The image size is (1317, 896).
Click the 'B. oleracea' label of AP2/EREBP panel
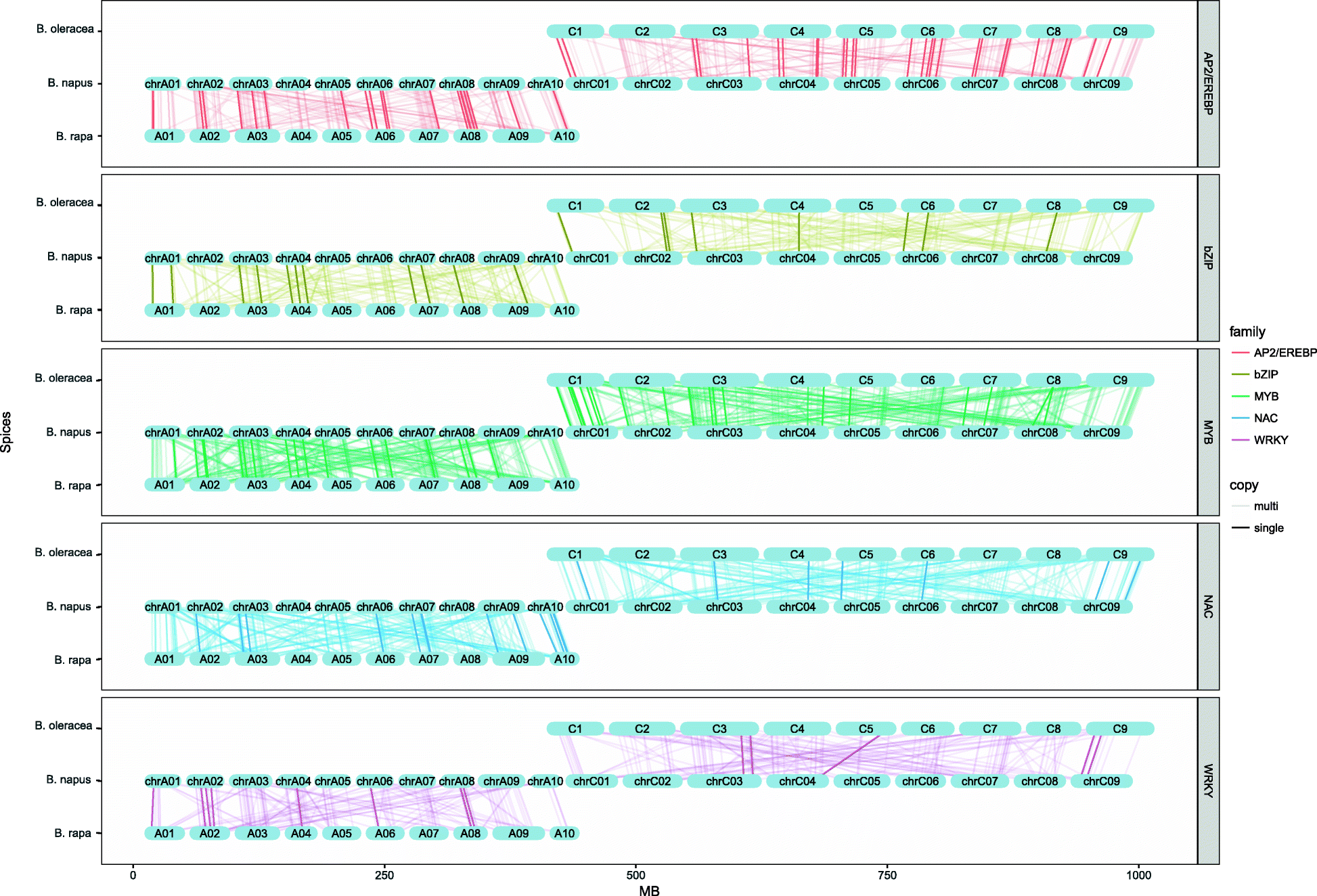[65, 29]
